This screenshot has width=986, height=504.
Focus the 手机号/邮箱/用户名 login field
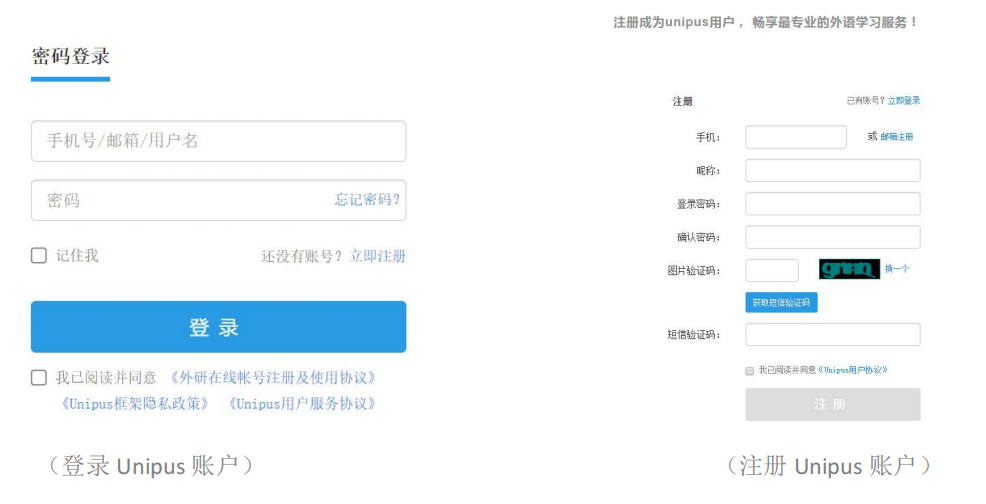click(218, 141)
